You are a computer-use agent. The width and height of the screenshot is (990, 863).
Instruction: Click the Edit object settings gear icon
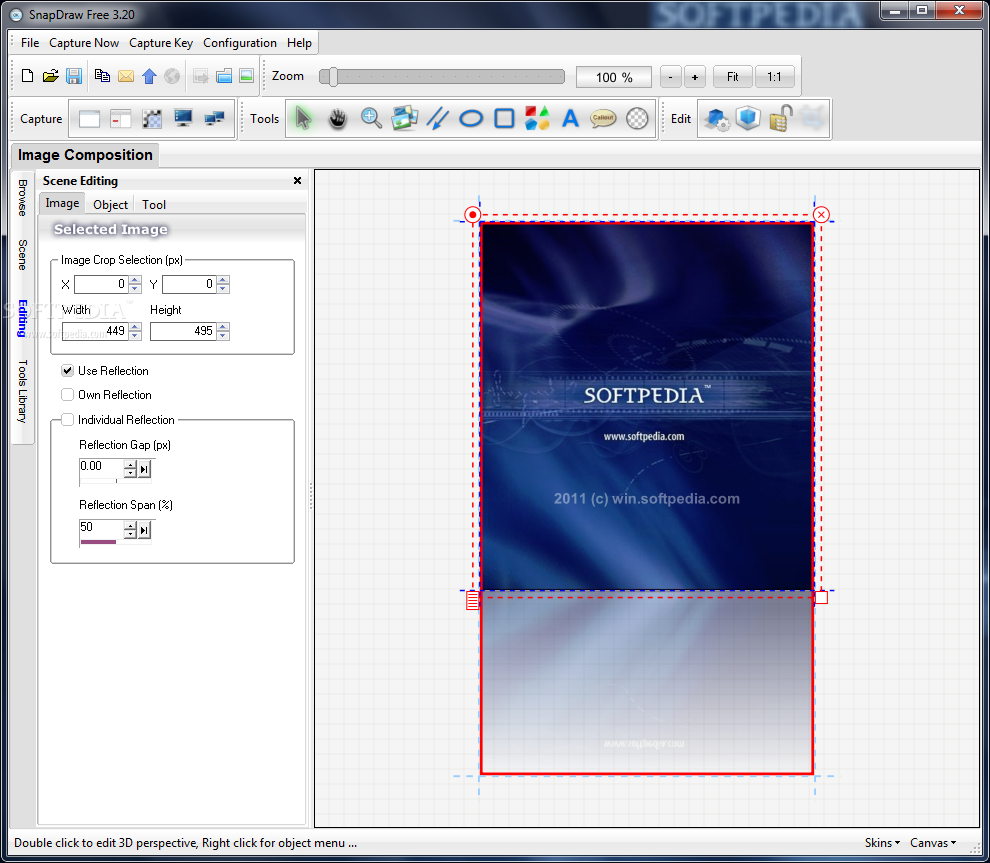[717, 119]
